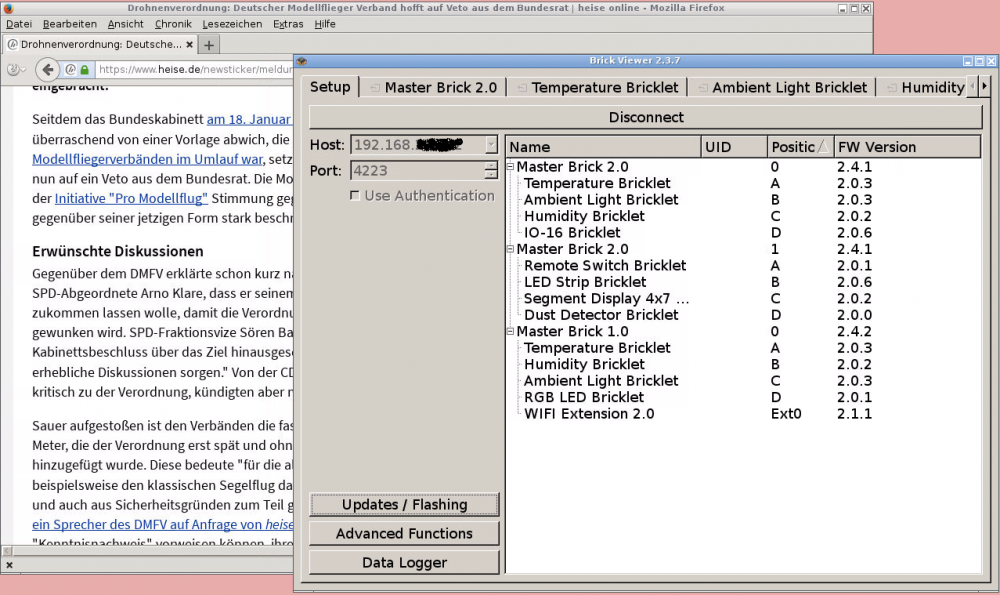Click Name column header in device list
This screenshot has width=1000, height=595.
click(603, 147)
